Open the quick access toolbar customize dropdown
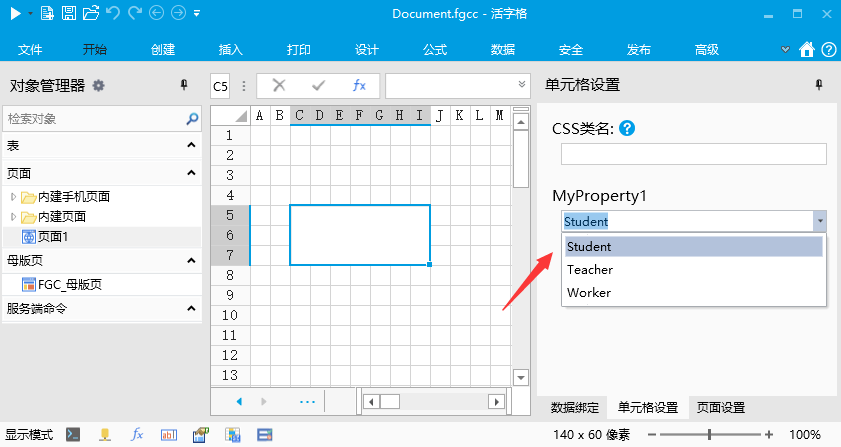841x447 pixels. pyautogui.click(x=197, y=13)
